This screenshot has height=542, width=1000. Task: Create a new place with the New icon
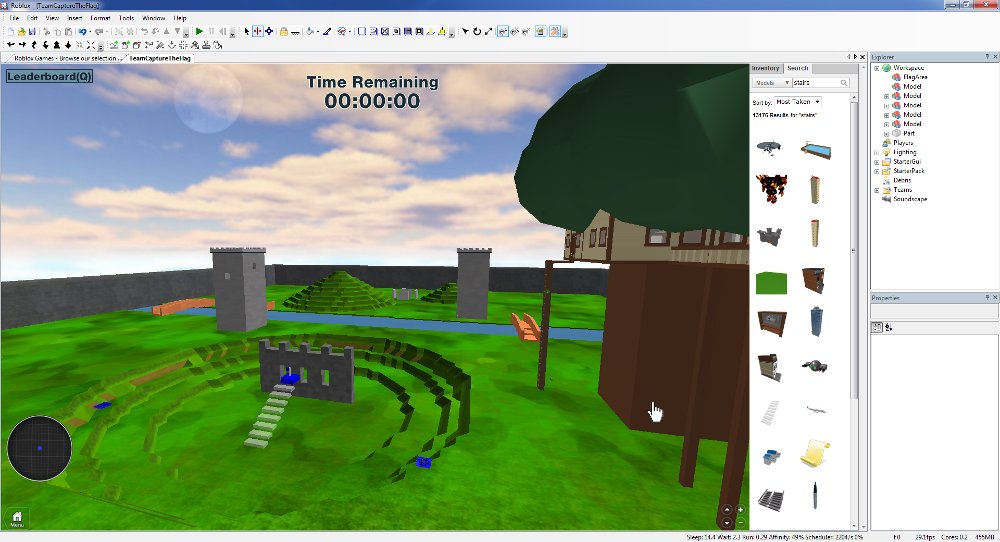click(11, 31)
